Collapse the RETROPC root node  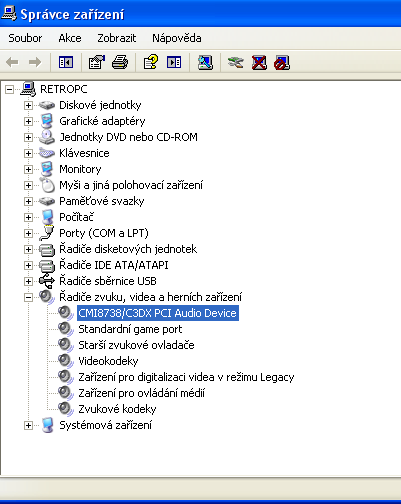pyautogui.click(x=9, y=89)
